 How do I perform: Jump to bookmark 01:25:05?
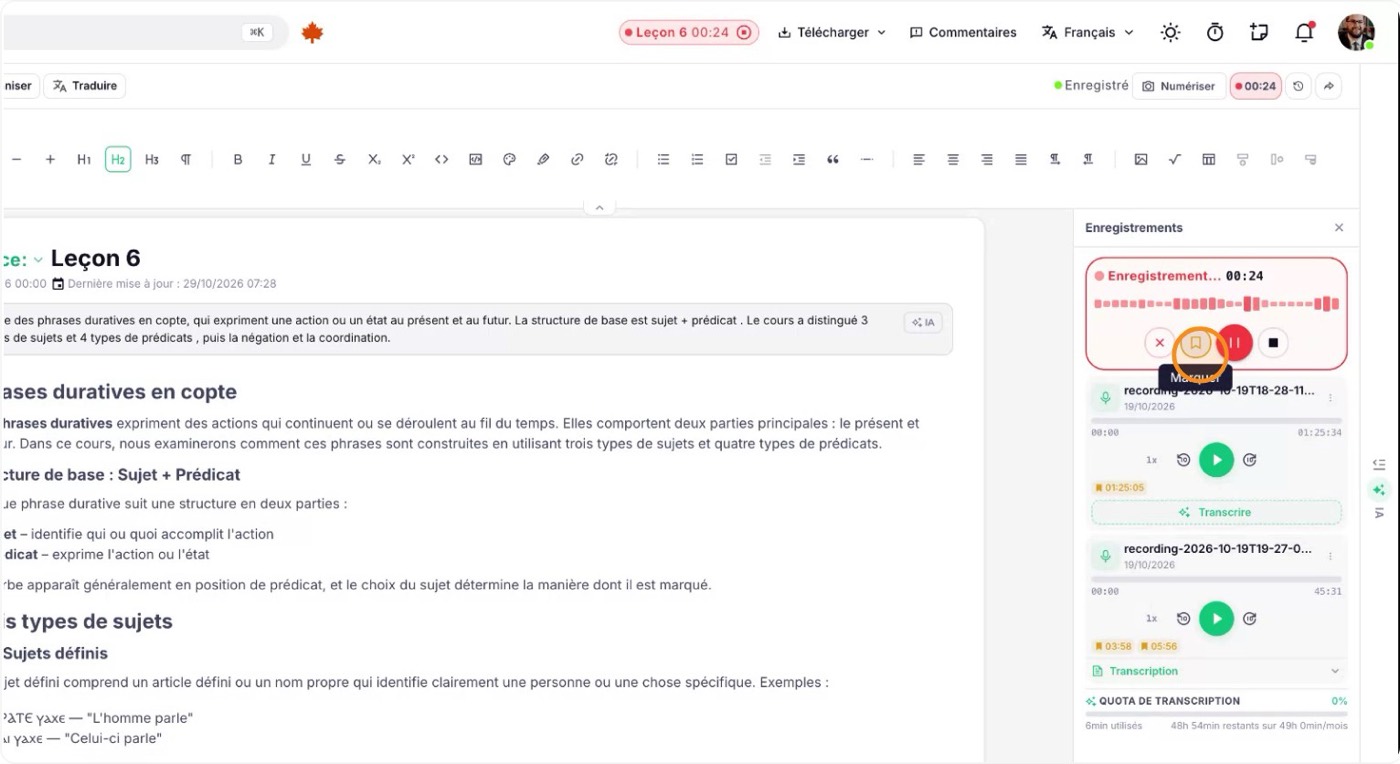(x=1119, y=488)
